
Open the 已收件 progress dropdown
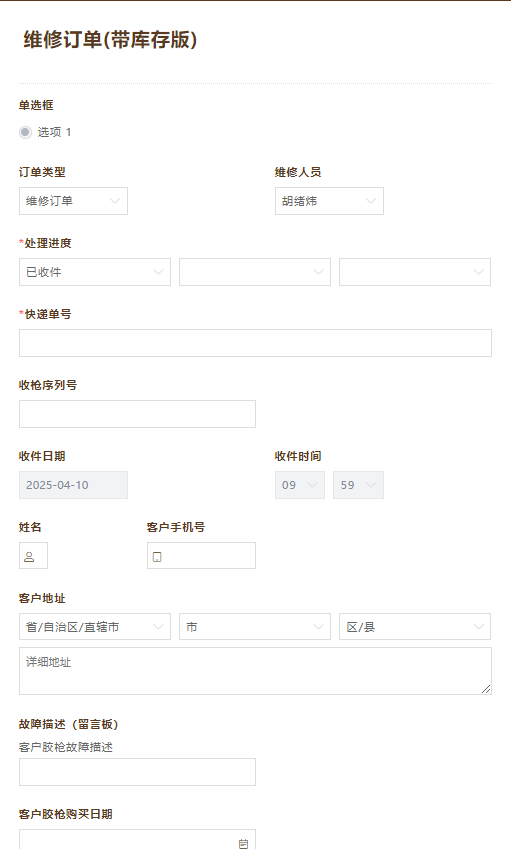click(x=95, y=272)
